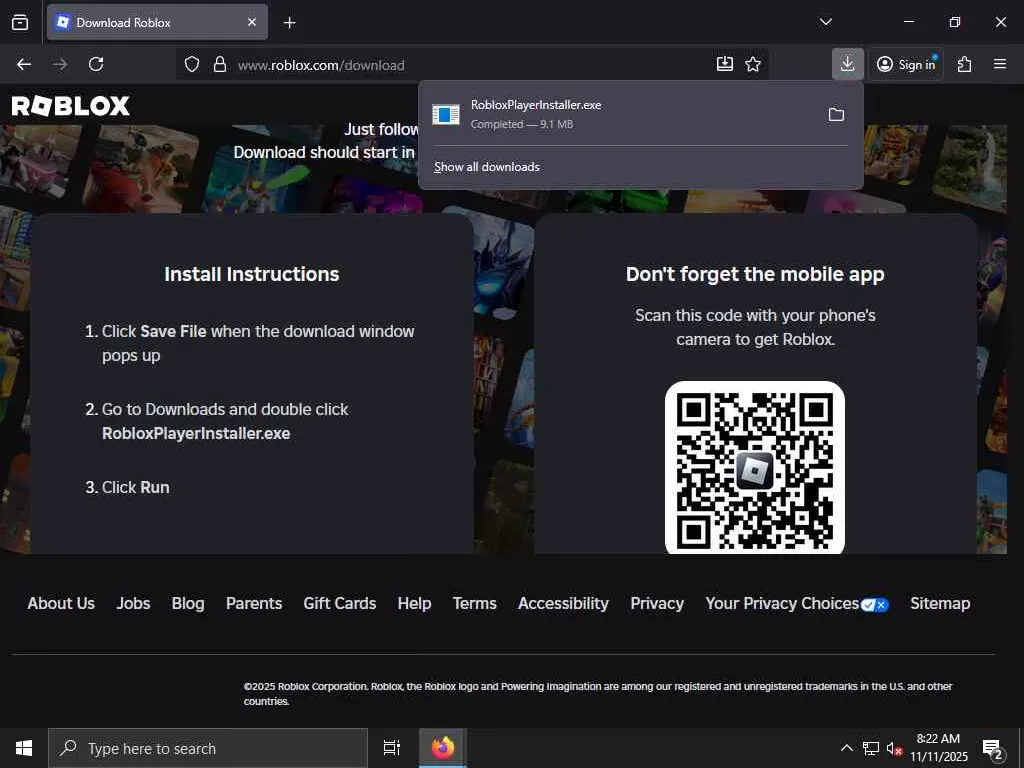Expand the list all tabs chevron

click(x=825, y=22)
